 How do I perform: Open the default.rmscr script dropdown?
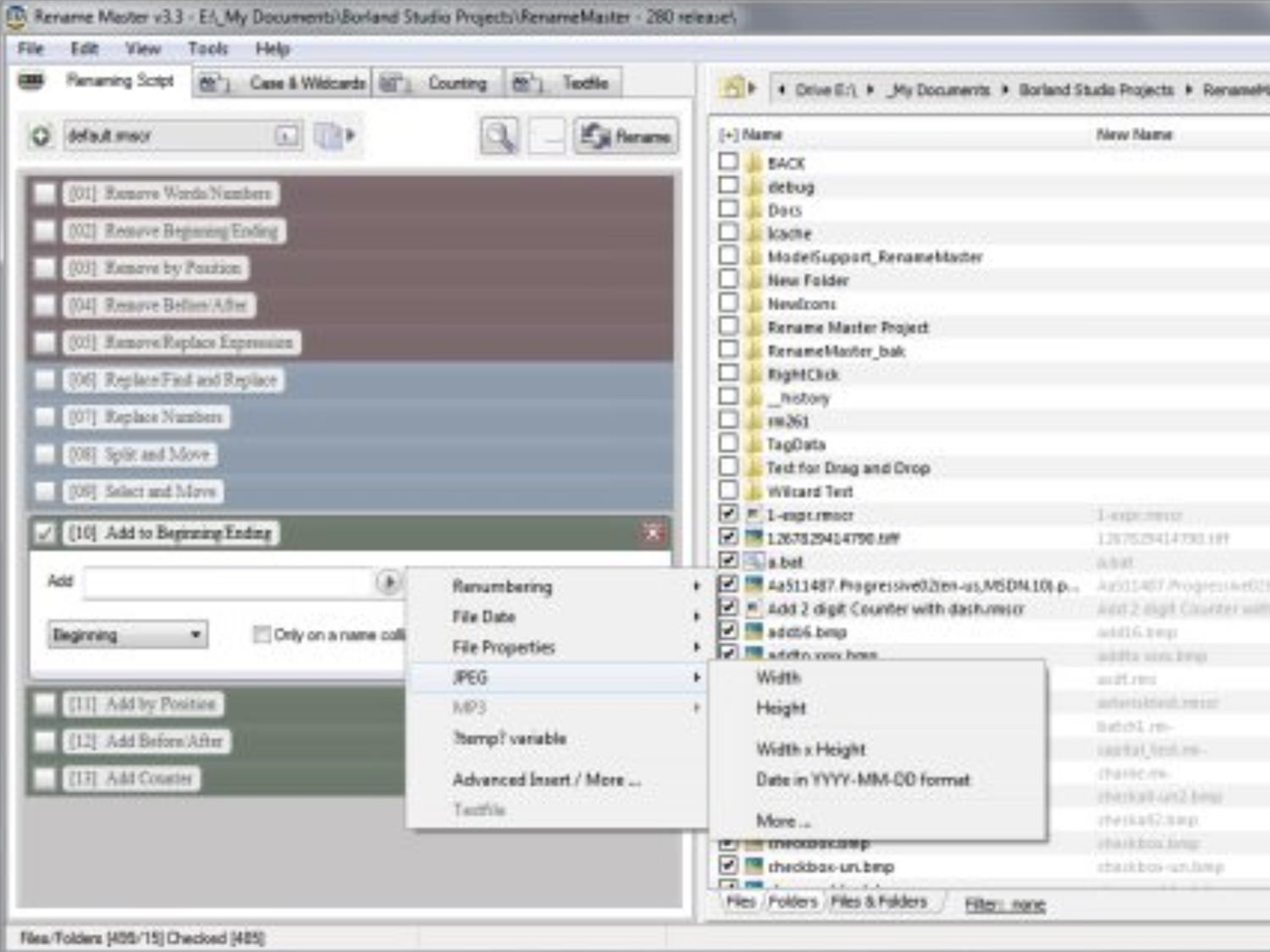(288, 135)
